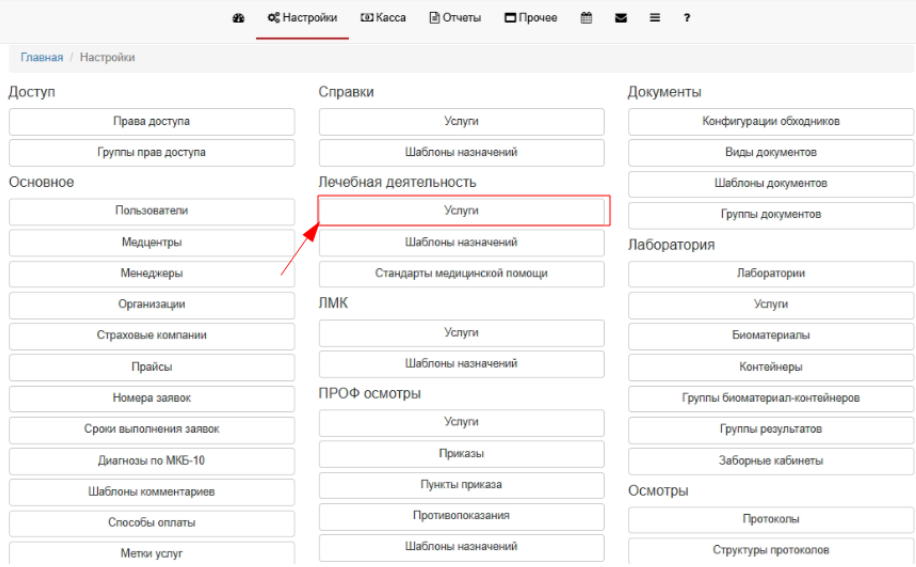
Task: Open Диагнозы по МКБ-10
Action: tap(152, 460)
